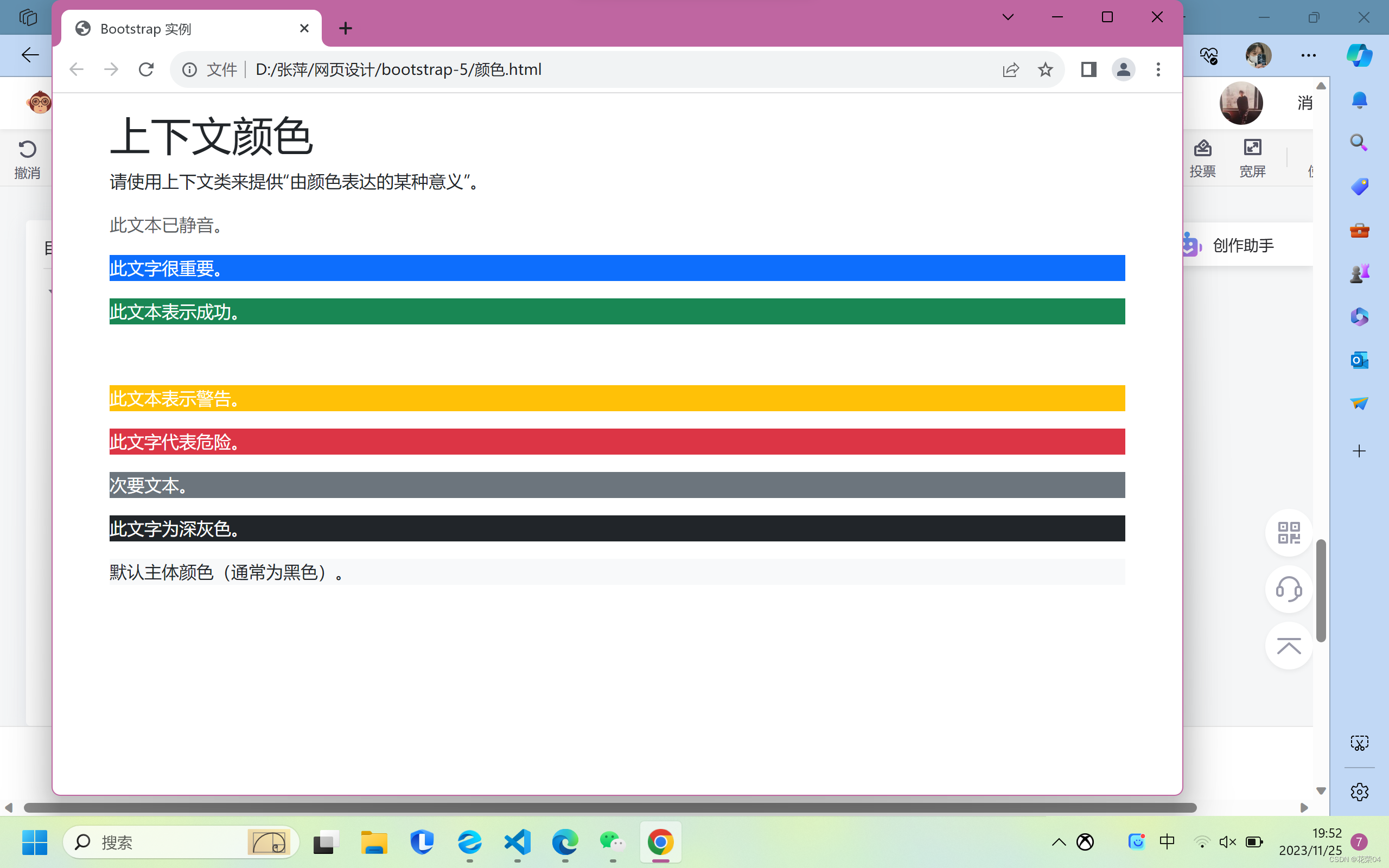Screen dimensions: 1389x868
Task: Toggle Chrome side panel button
Action: pyautogui.click(x=1088, y=69)
